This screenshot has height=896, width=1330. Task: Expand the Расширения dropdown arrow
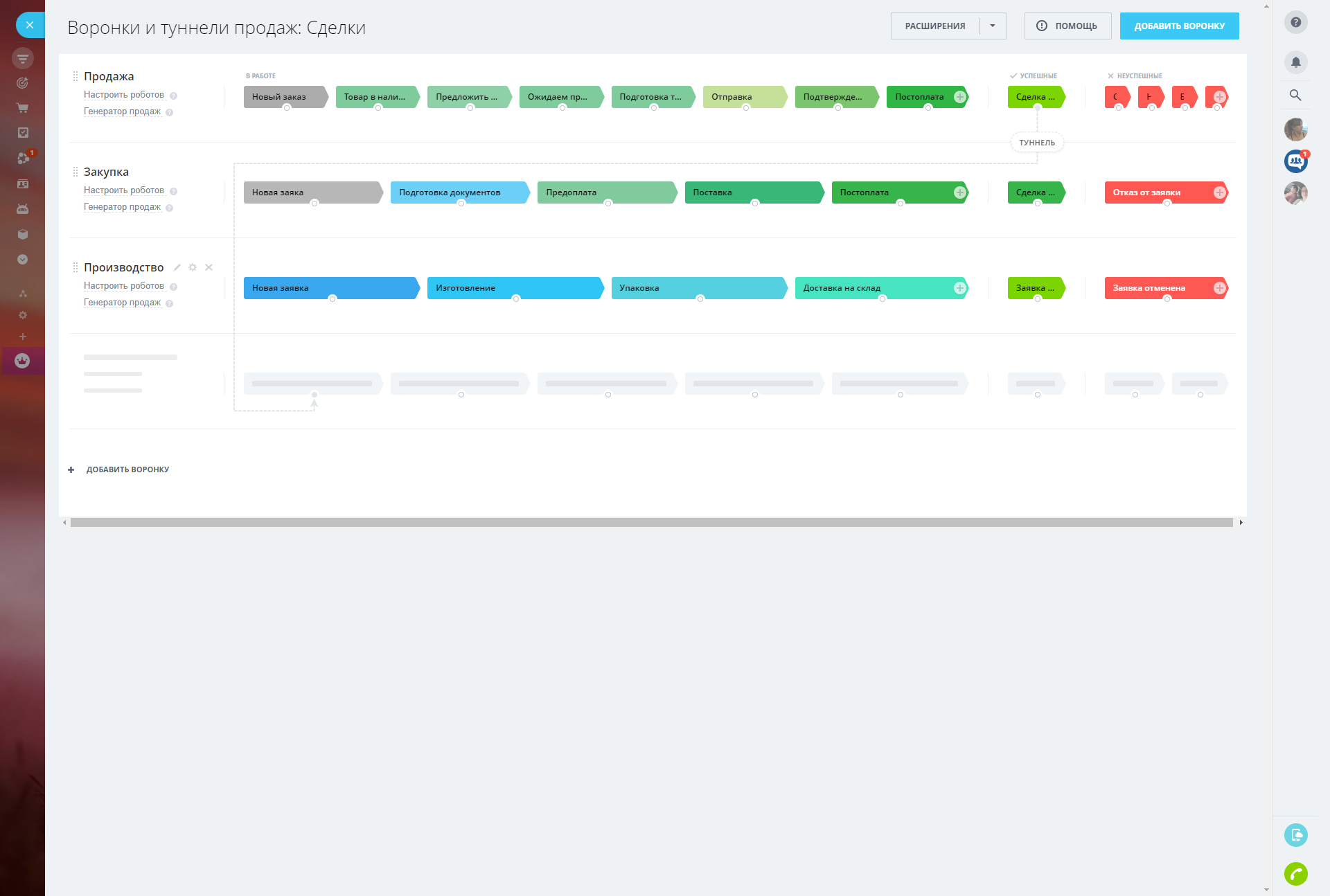coord(993,26)
